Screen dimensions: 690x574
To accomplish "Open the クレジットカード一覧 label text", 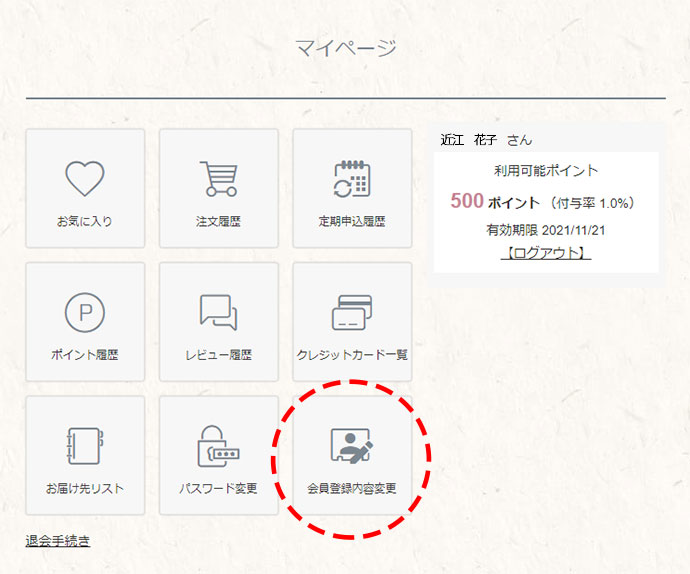I will coord(352,355).
